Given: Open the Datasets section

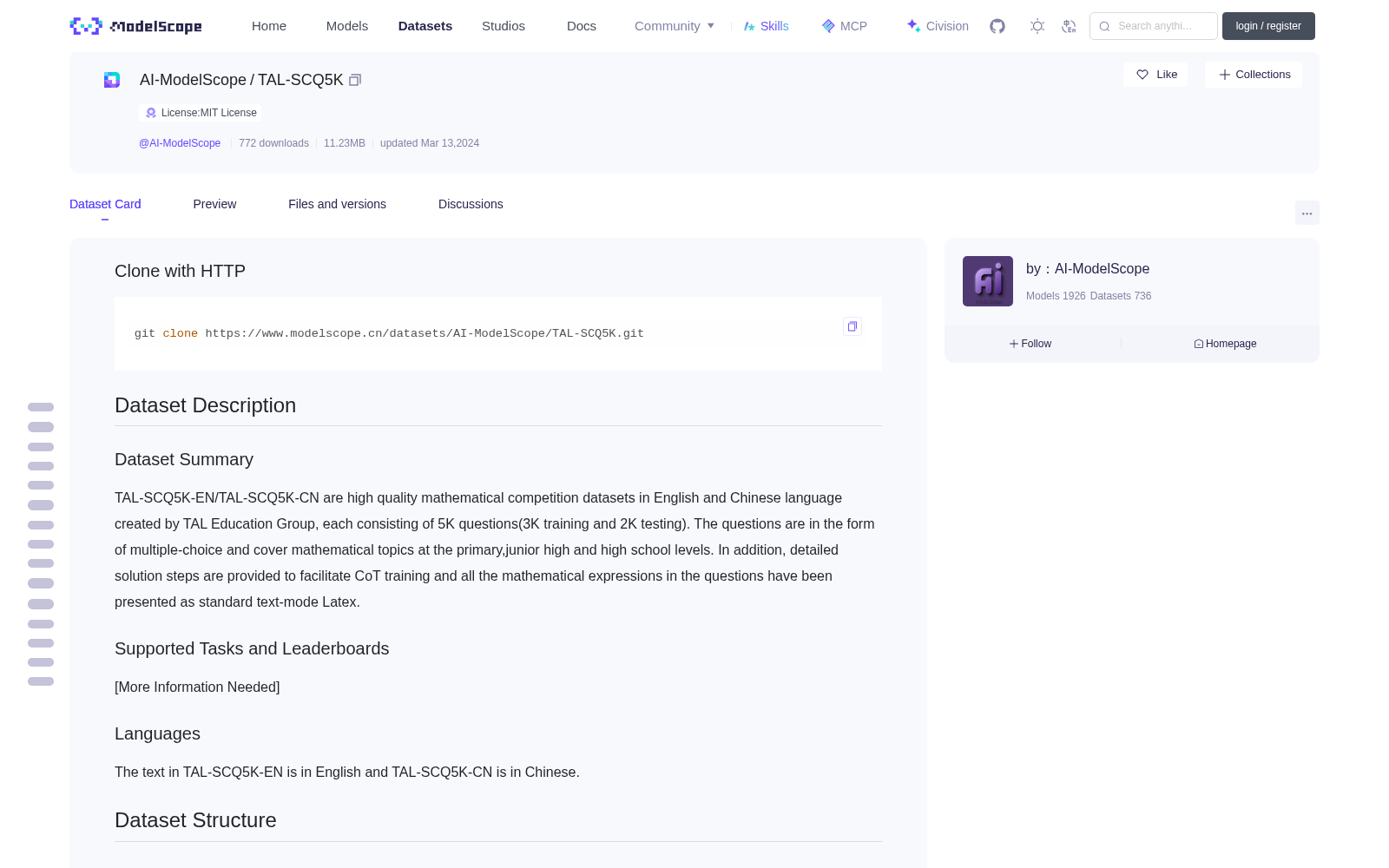Looking at the screenshot, I should (x=425, y=26).
